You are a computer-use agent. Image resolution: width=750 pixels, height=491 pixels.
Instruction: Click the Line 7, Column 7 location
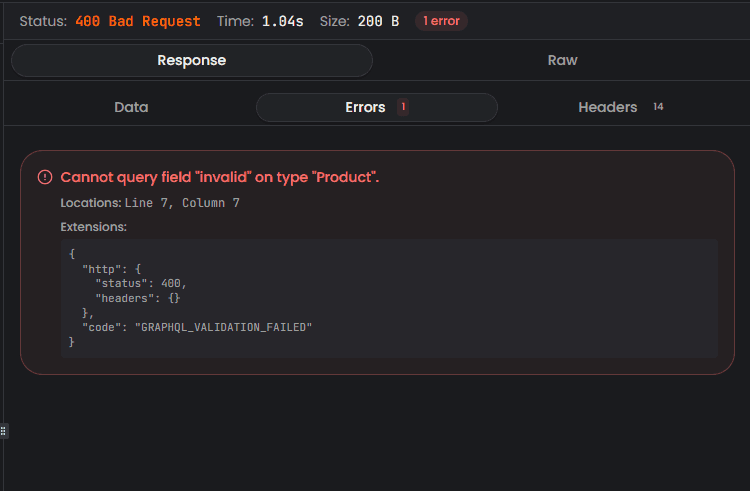pos(182,203)
